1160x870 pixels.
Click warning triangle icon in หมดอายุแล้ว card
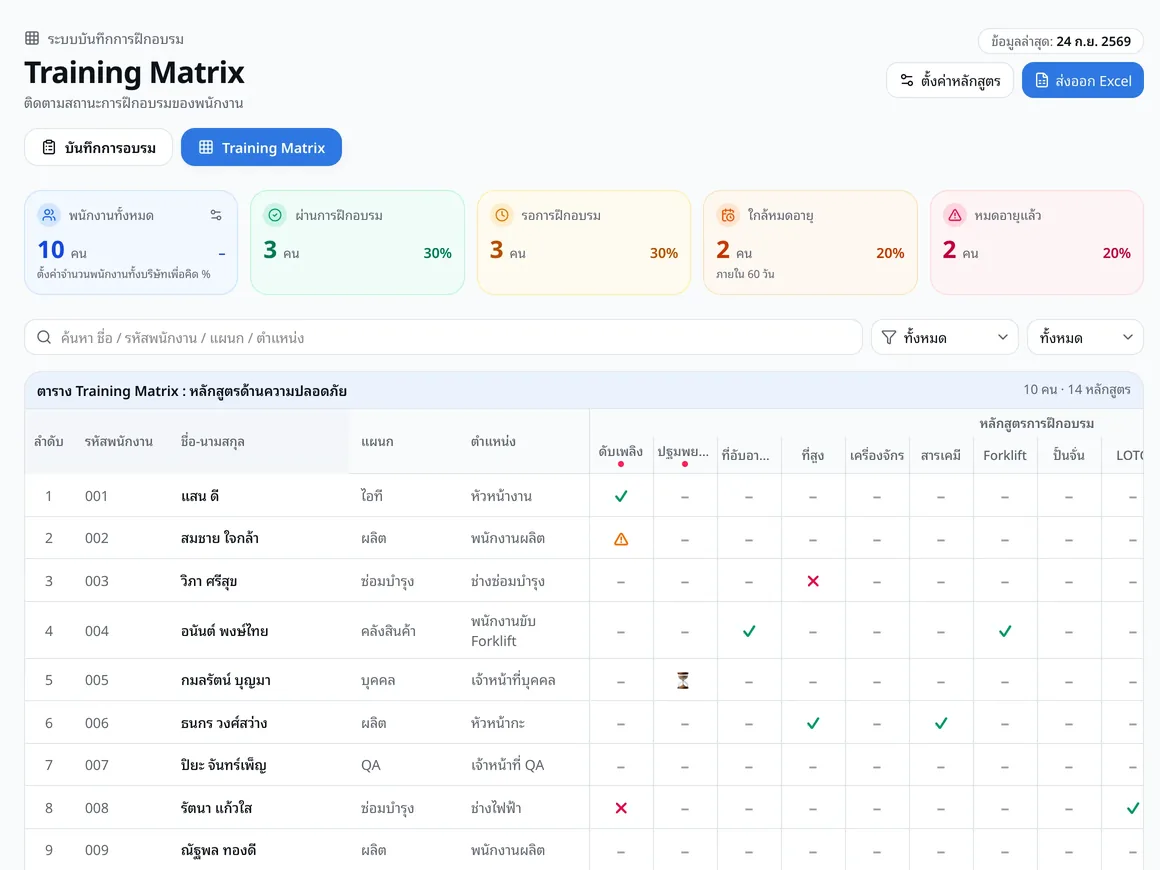pos(954,215)
